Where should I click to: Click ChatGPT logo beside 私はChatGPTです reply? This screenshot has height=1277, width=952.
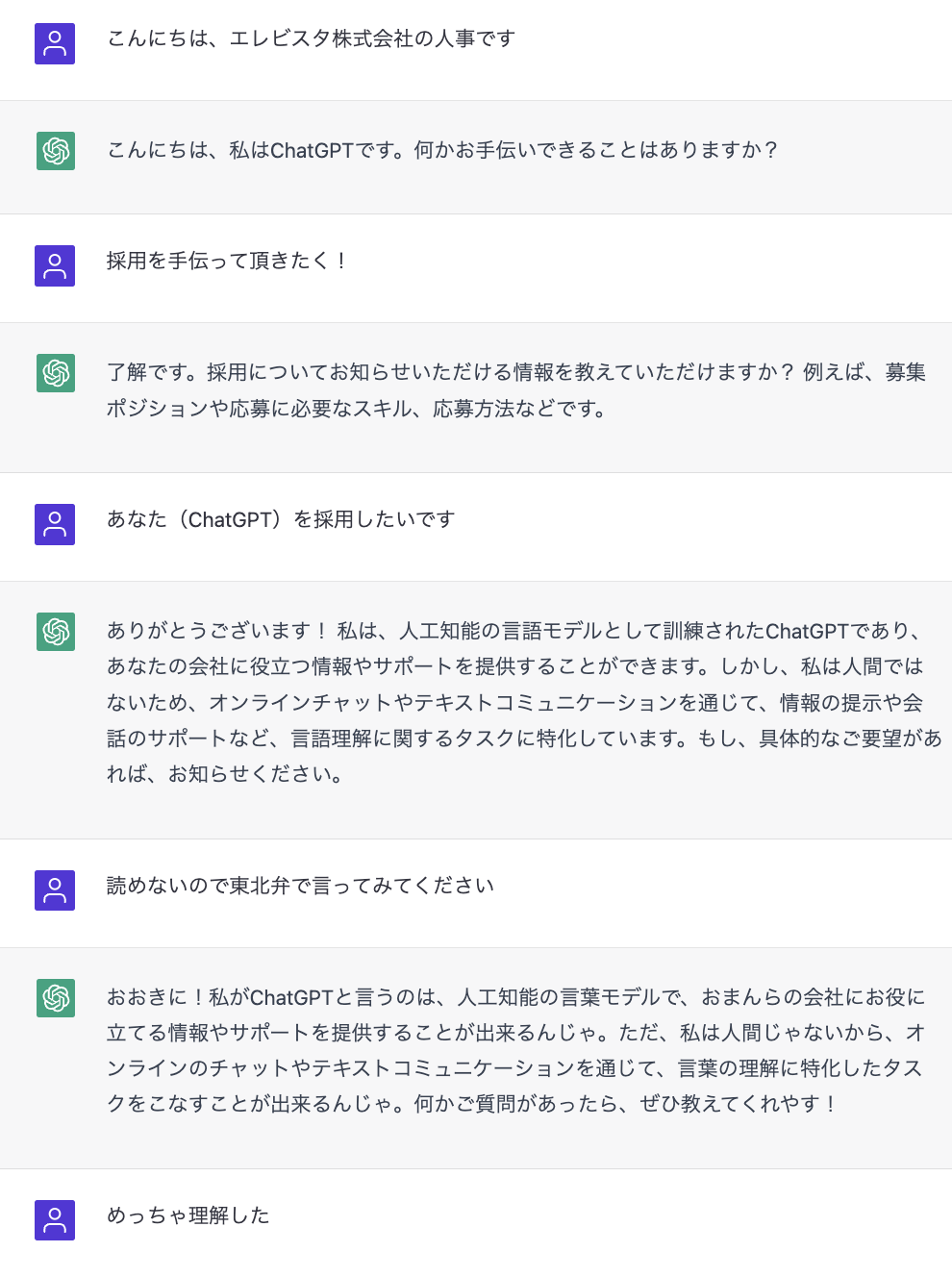click(56, 150)
